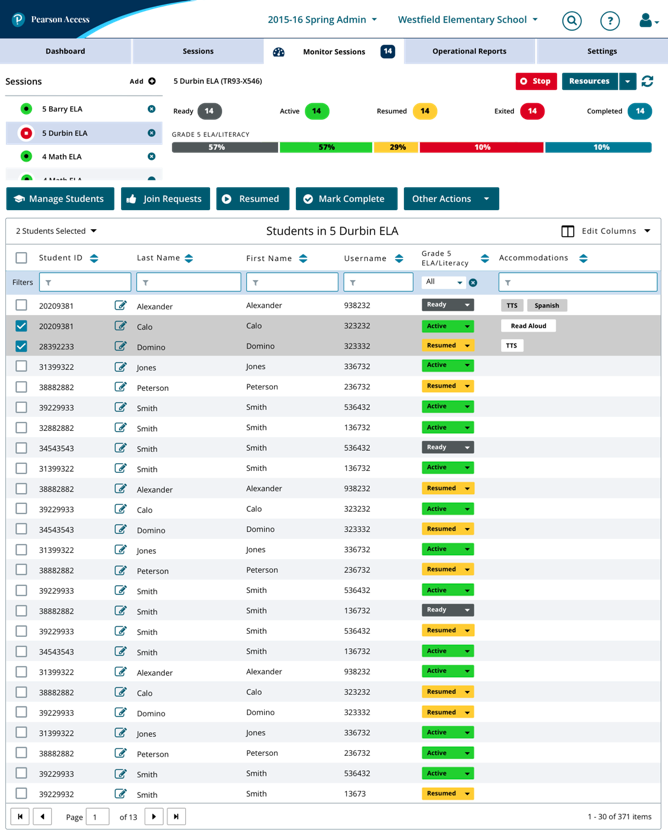Click the Mark Complete button

[x=346, y=199]
